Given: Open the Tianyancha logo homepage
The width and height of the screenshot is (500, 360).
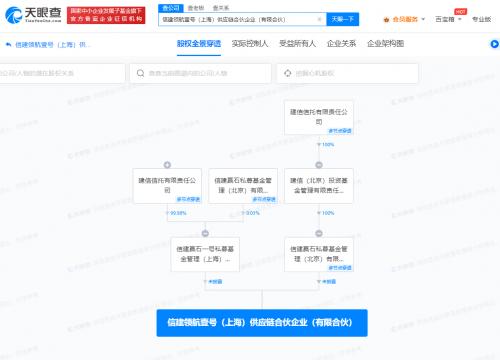Looking at the screenshot, I should tap(33, 15).
